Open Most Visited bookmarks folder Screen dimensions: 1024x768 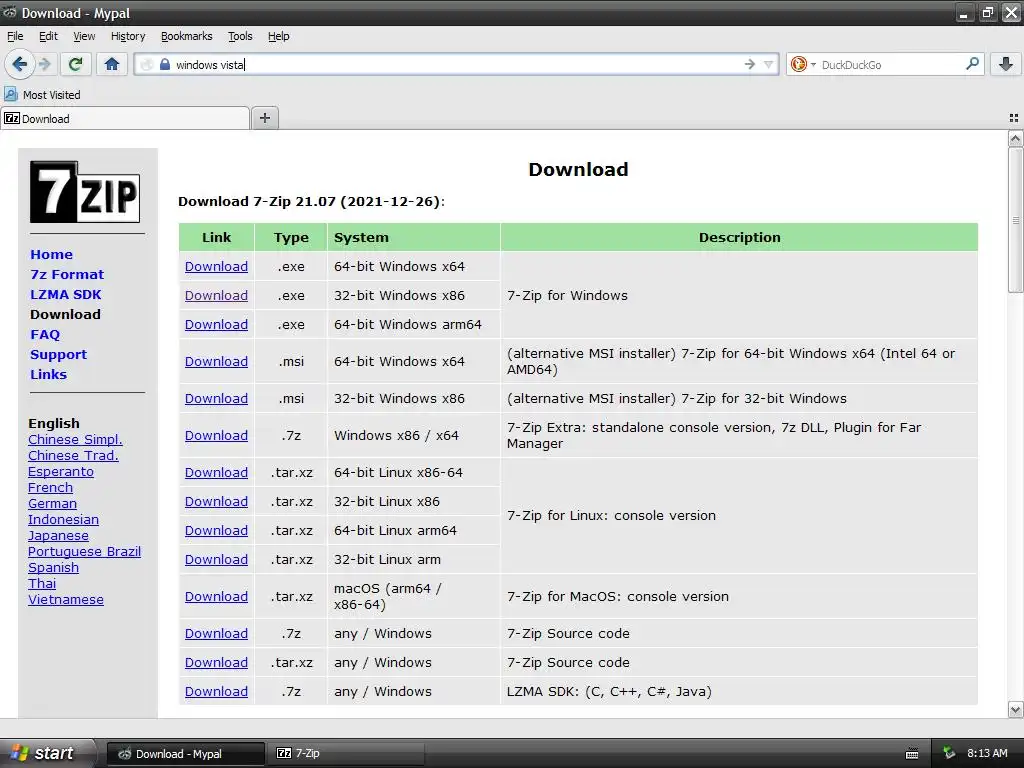(x=42, y=95)
